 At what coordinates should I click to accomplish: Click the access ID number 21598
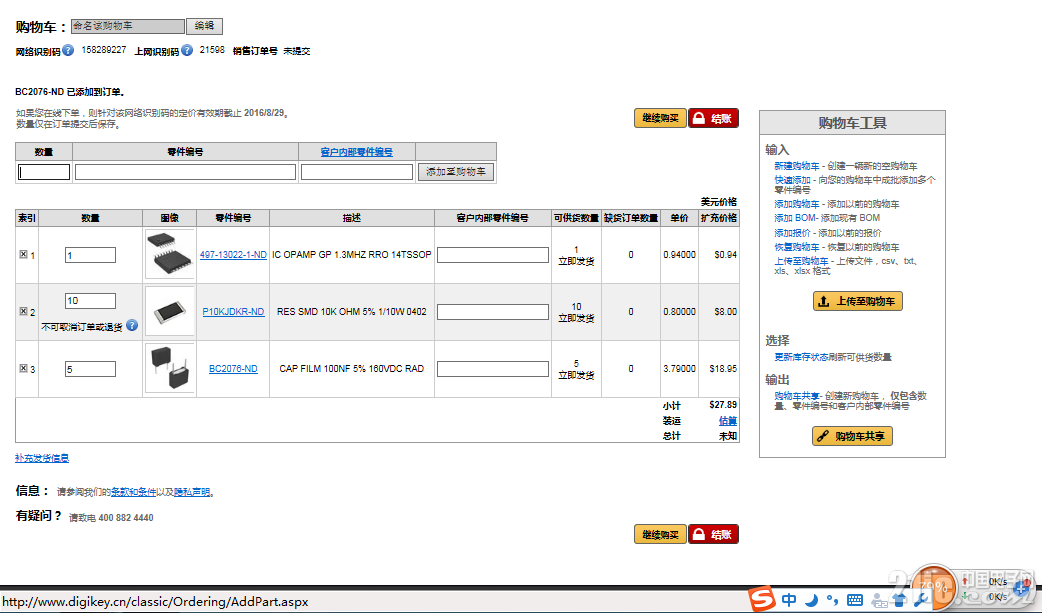[x=212, y=50]
